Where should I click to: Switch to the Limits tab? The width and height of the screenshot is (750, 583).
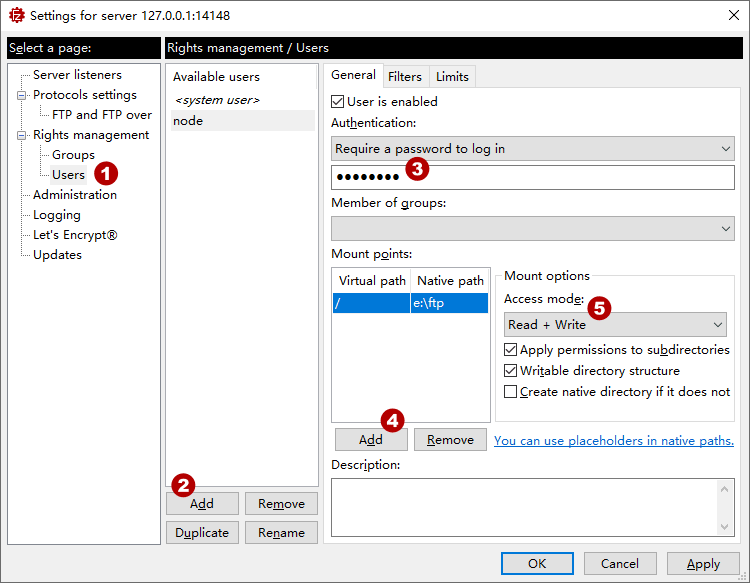452,77
